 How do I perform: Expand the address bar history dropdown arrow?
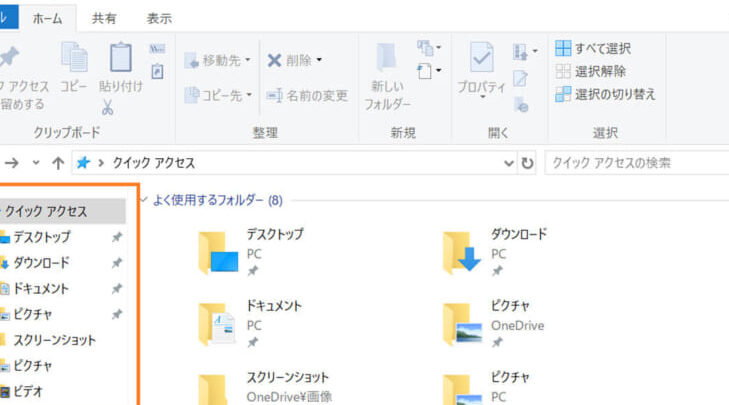pyautogui.click(x=508, y=163)
